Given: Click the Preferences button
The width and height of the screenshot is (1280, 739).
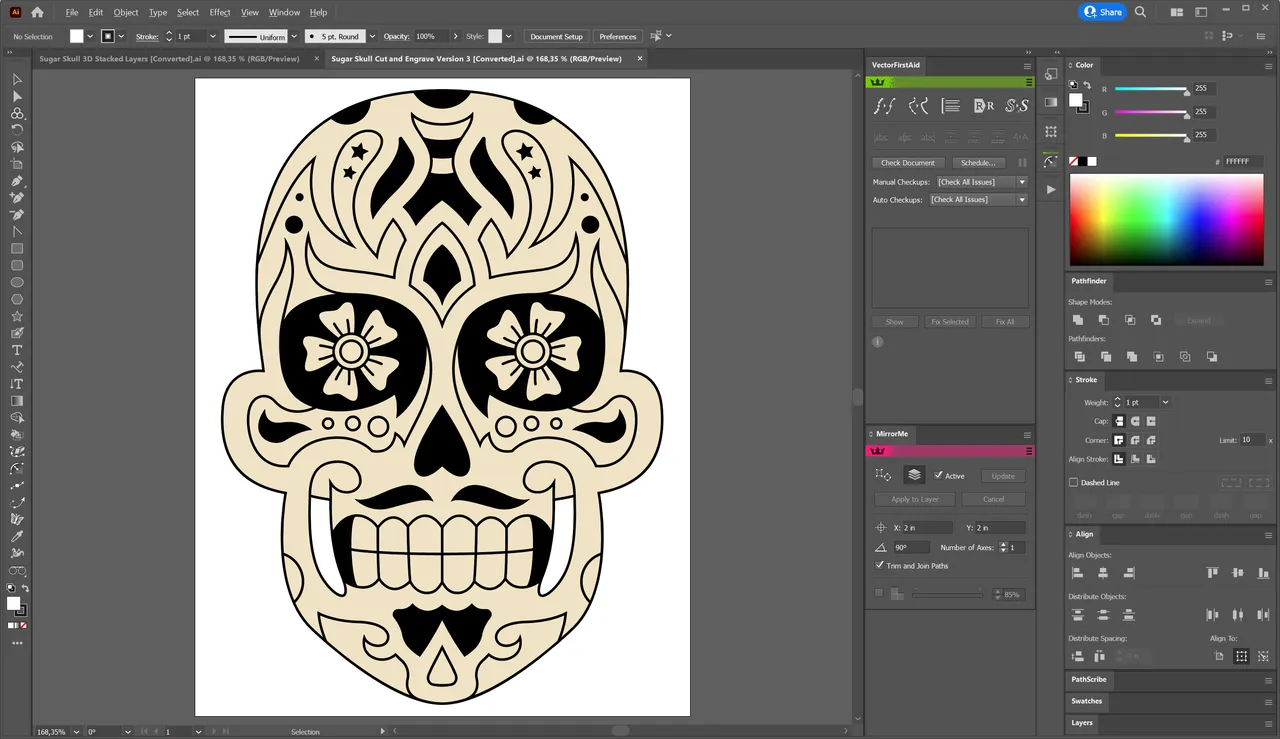Looking at the screenshot, I should point(617,36).
